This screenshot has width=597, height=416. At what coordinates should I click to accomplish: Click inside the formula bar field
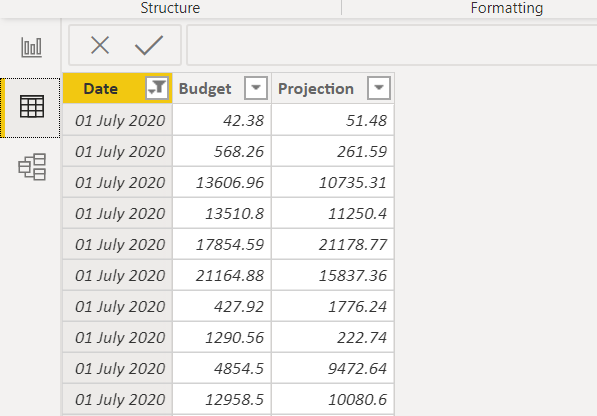(392, 45)
